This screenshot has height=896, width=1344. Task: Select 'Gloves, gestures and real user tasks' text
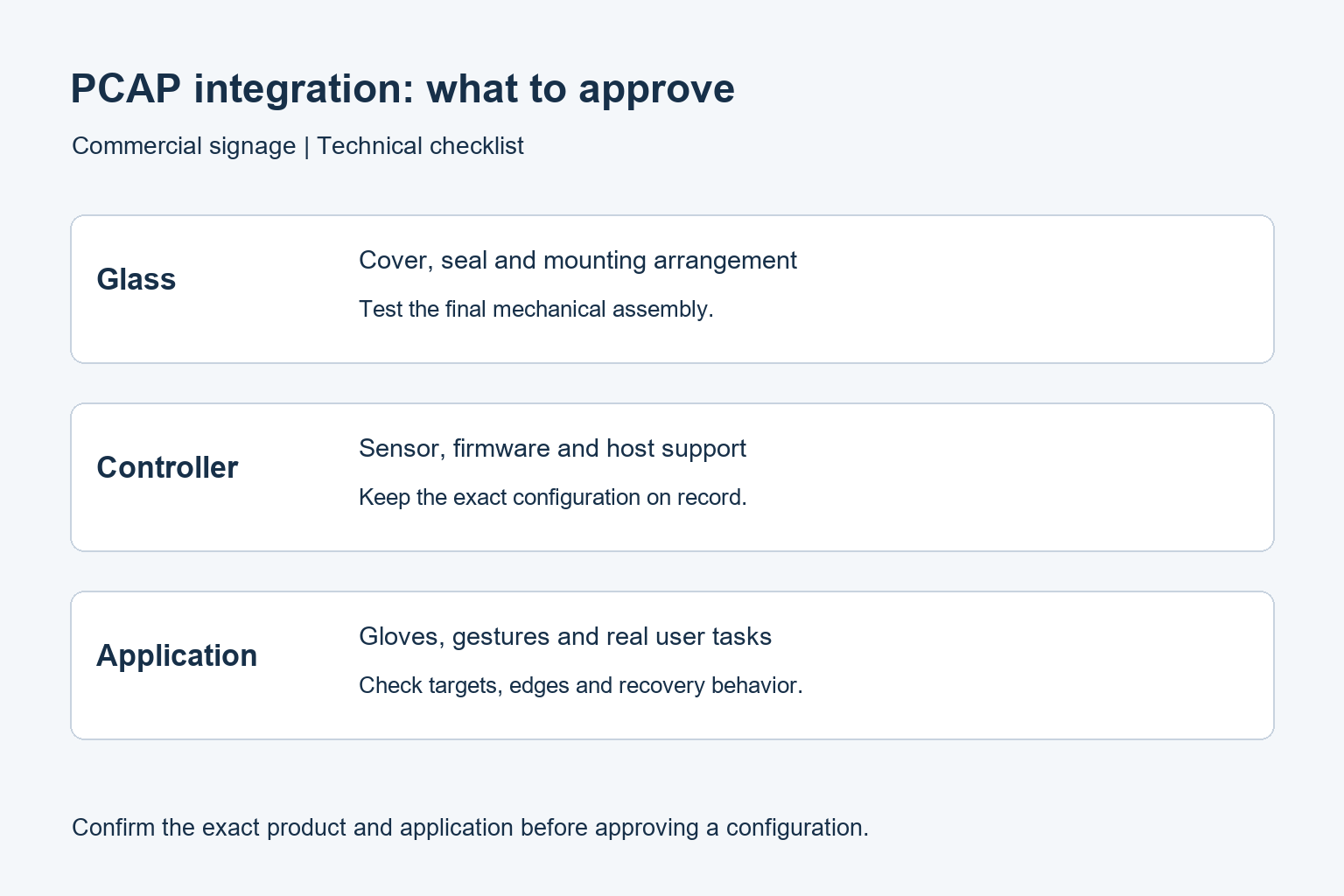[x=565, y=637]
